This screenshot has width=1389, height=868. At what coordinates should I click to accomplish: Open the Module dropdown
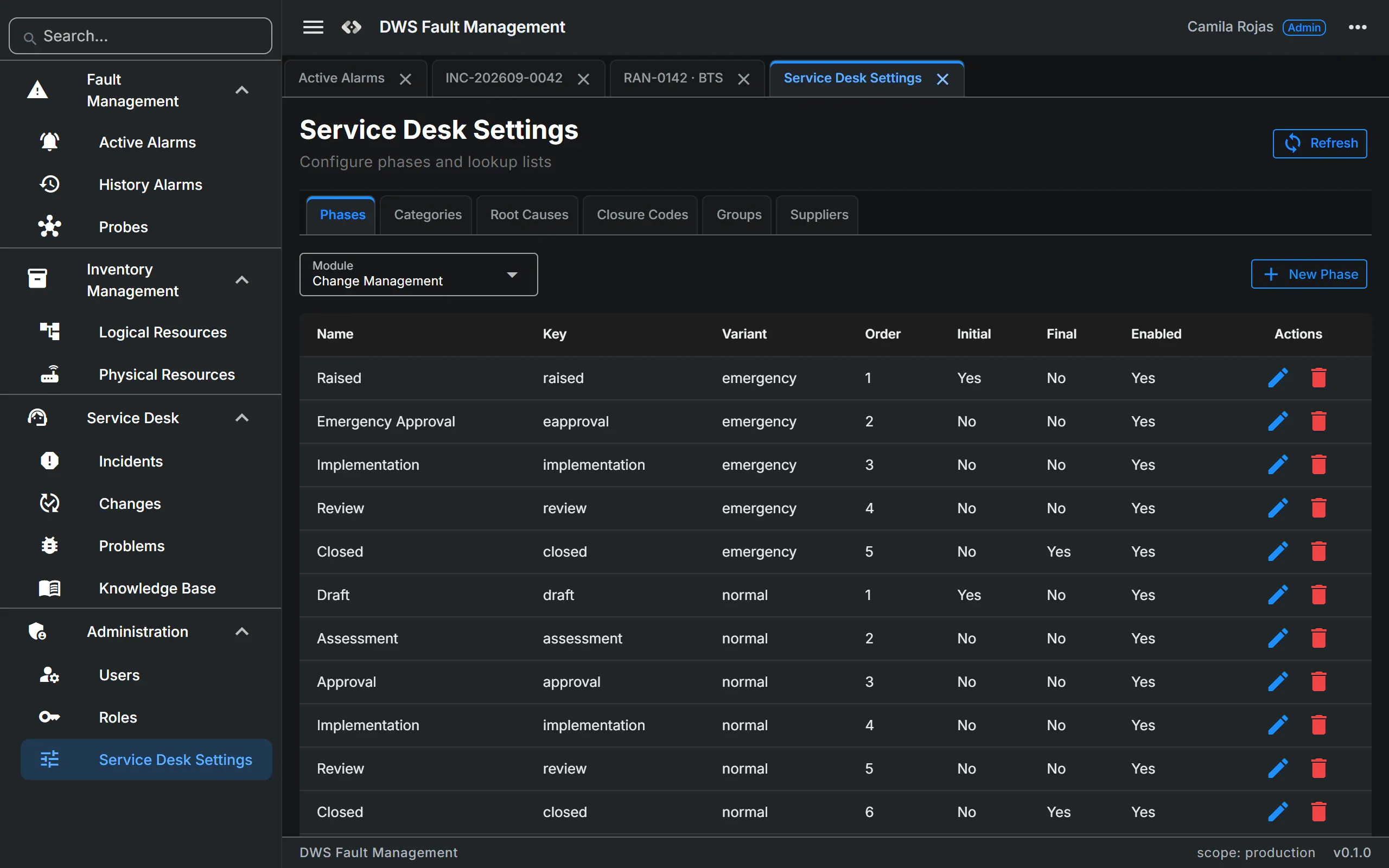click(418, 275)
